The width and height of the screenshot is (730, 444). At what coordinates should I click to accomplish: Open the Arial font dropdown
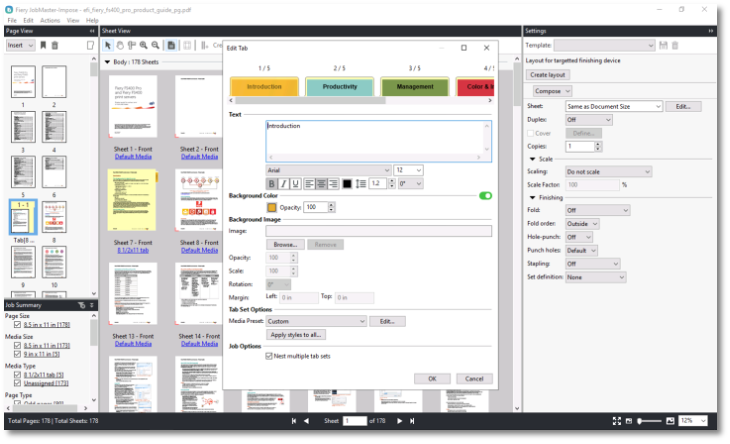coord(328,171)
